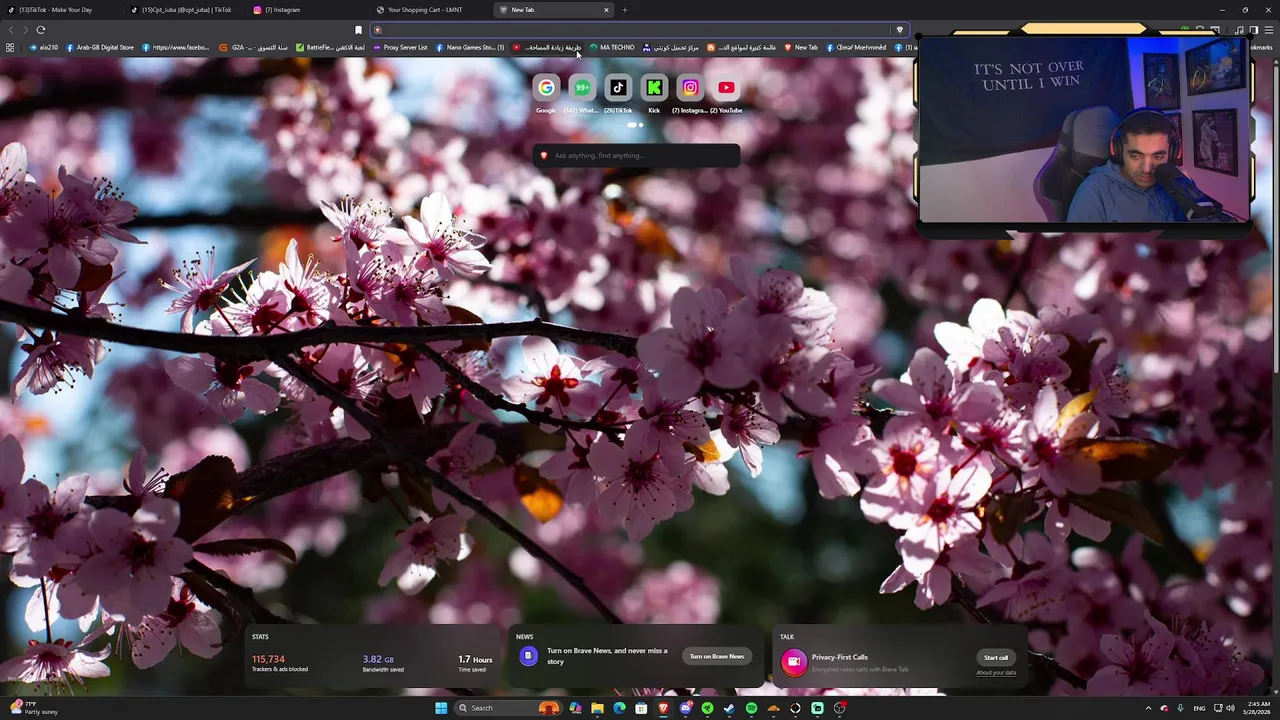Open Spotify from the taskbar
Image resolution: width=1280 pixels, height=720 pixels.
click(x=751, y=708)
